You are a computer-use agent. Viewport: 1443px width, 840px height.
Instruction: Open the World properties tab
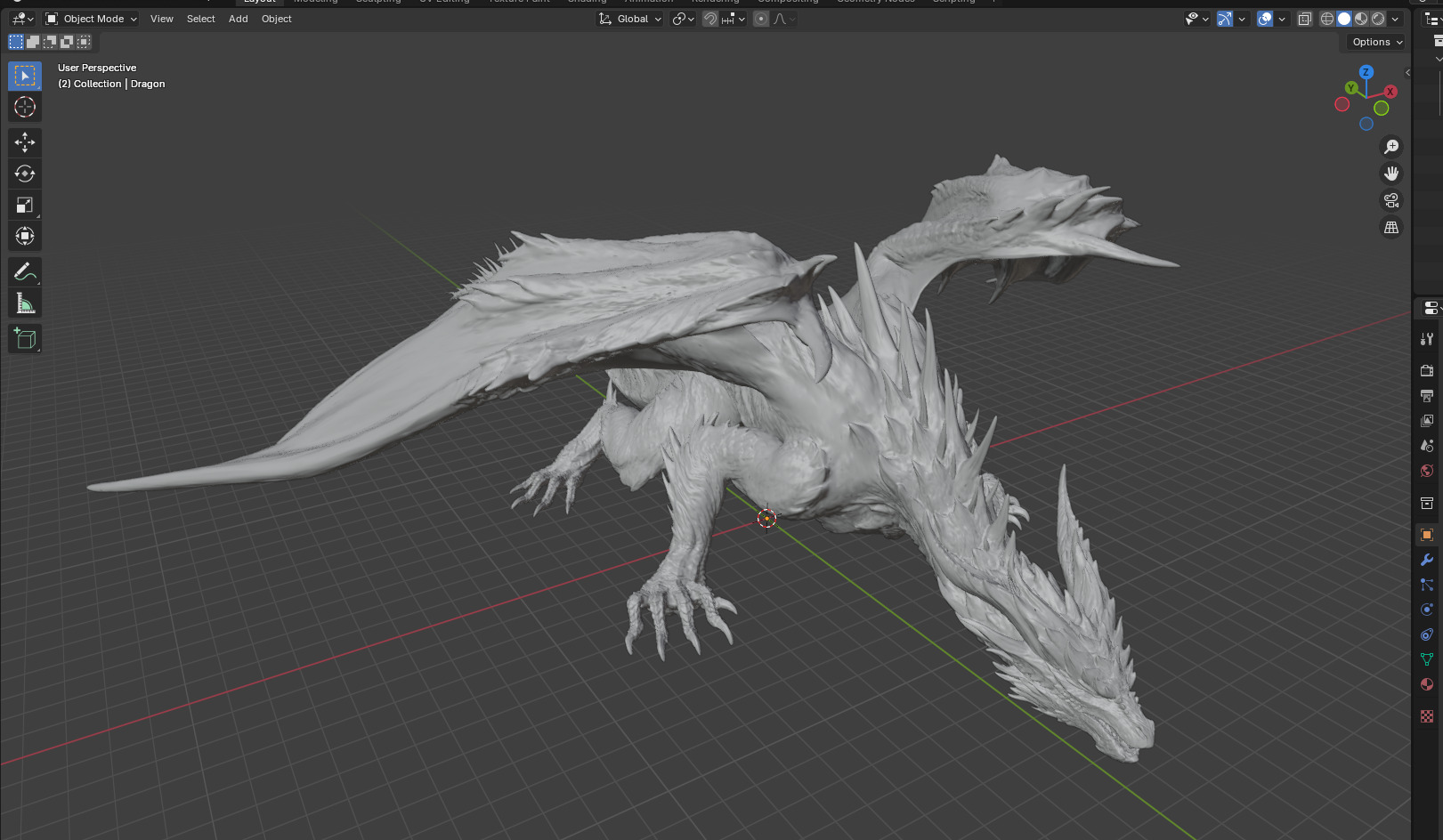click(x=1427, y=471)
